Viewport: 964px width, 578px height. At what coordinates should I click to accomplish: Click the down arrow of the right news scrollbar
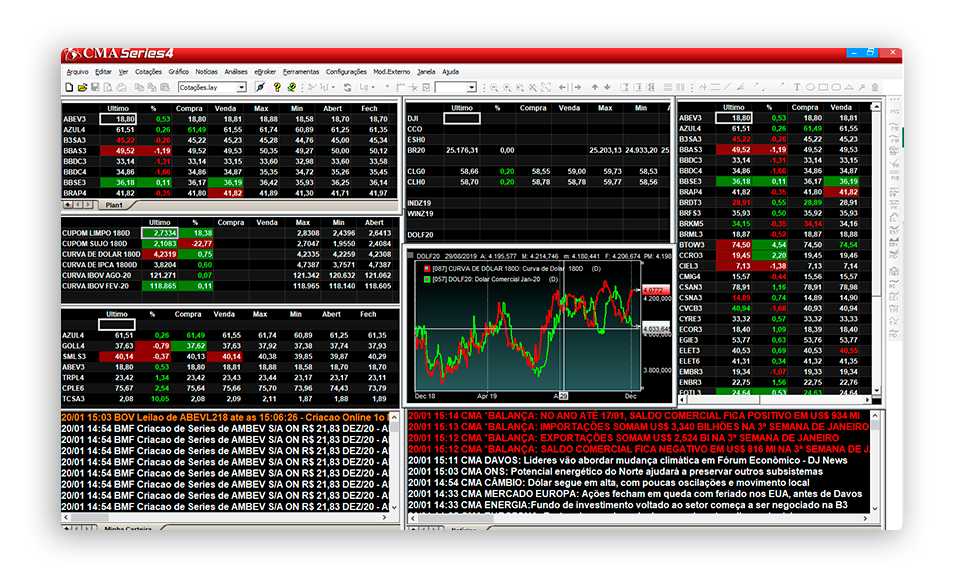tap(875, 509)
